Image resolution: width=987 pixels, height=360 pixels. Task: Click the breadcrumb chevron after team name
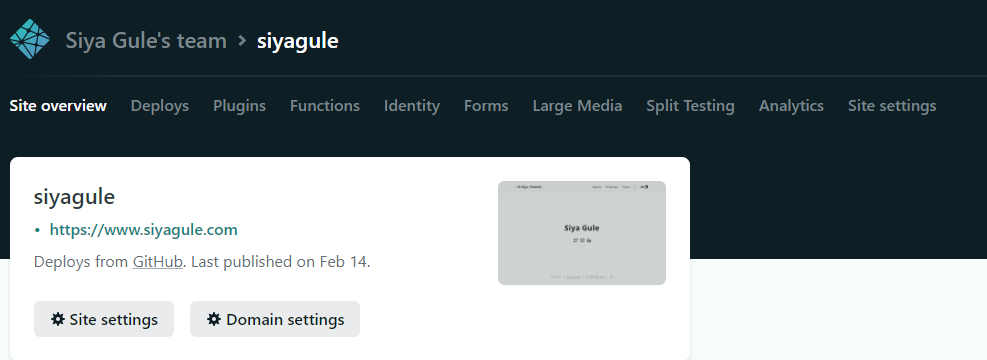point(242,41)
